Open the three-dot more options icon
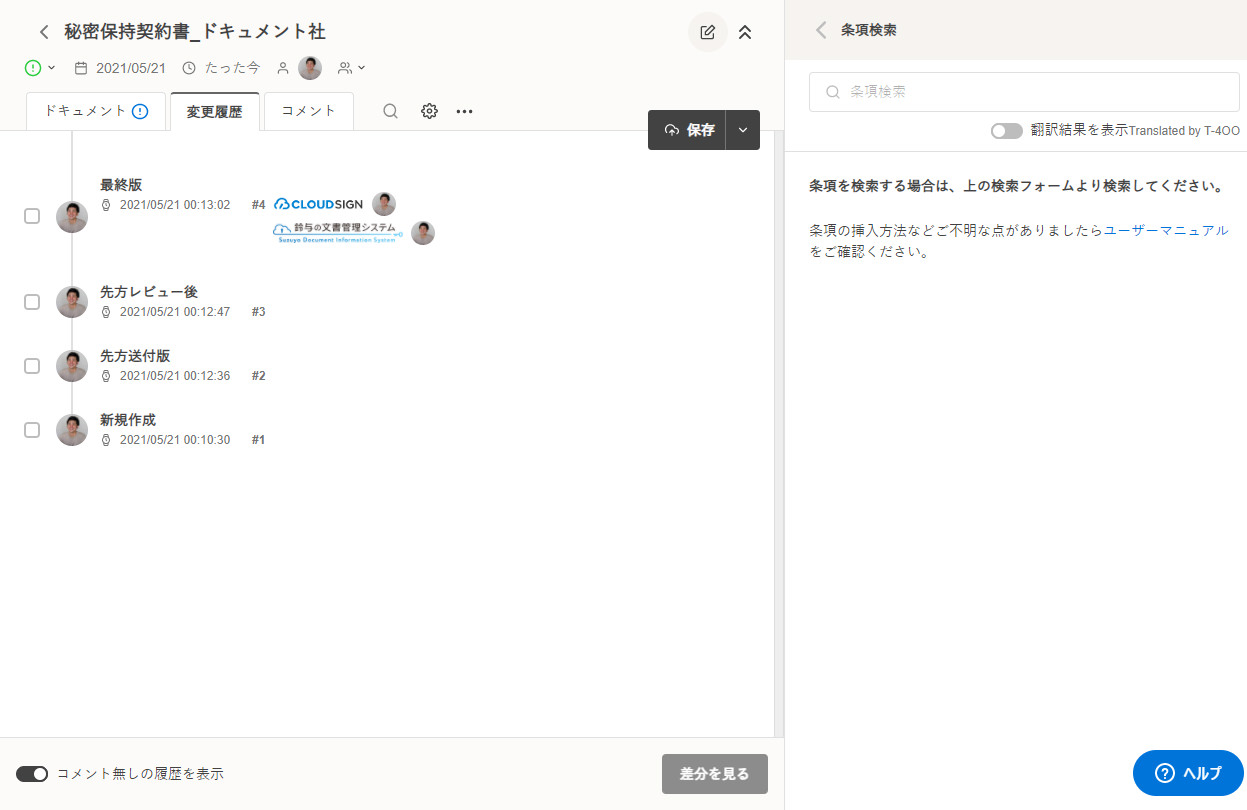This screenshot has height=810, width=1247. pyautogui.click(x=464, y=111)
